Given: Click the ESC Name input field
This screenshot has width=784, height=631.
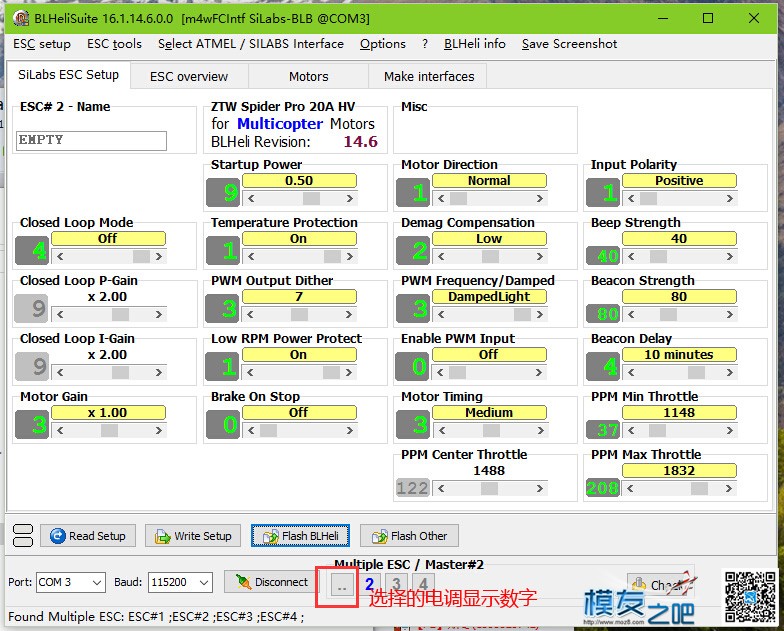Looking at the screenshot, I should pyautogui.click(x=92, y=140).
